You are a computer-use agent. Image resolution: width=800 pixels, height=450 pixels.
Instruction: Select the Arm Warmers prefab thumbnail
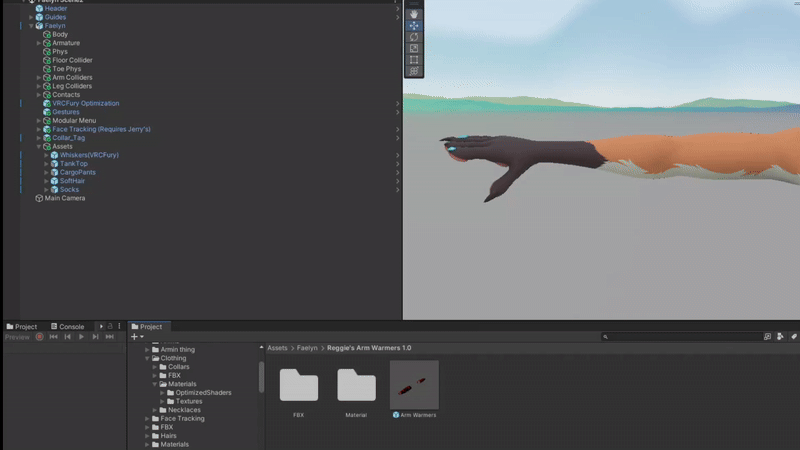(414, 385)
